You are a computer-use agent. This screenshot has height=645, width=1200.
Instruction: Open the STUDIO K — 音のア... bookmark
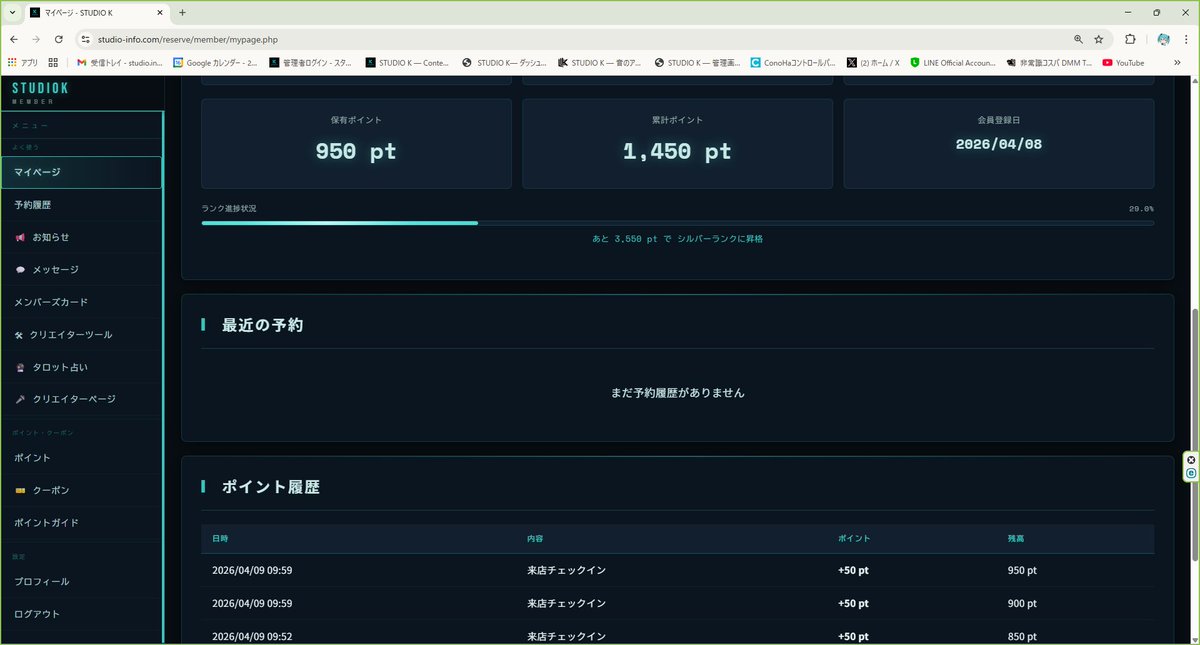tap(601, 62)
